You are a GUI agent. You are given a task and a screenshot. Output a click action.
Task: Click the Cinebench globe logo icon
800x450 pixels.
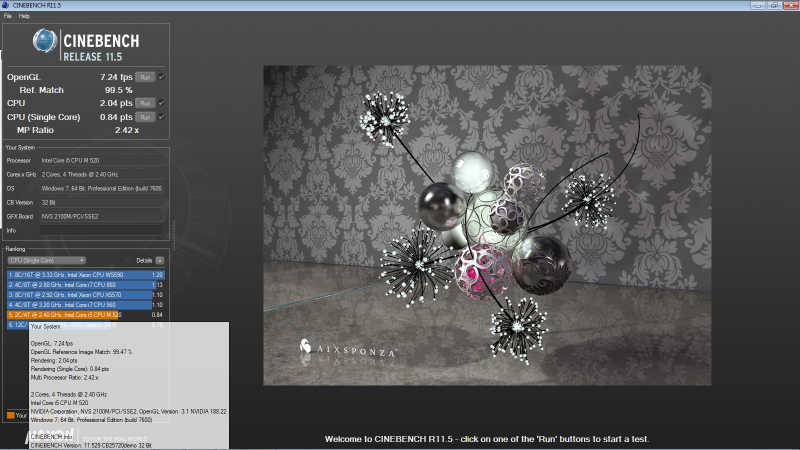point(45,41)
